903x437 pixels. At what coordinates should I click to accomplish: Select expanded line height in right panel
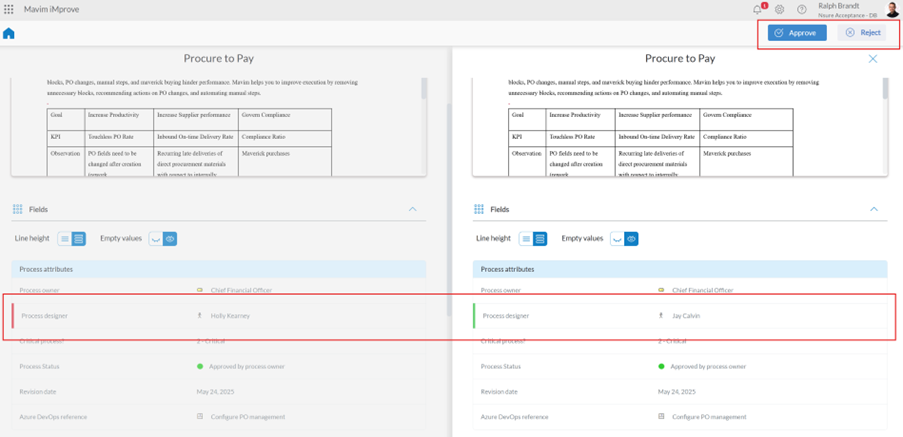coord(540,239)
